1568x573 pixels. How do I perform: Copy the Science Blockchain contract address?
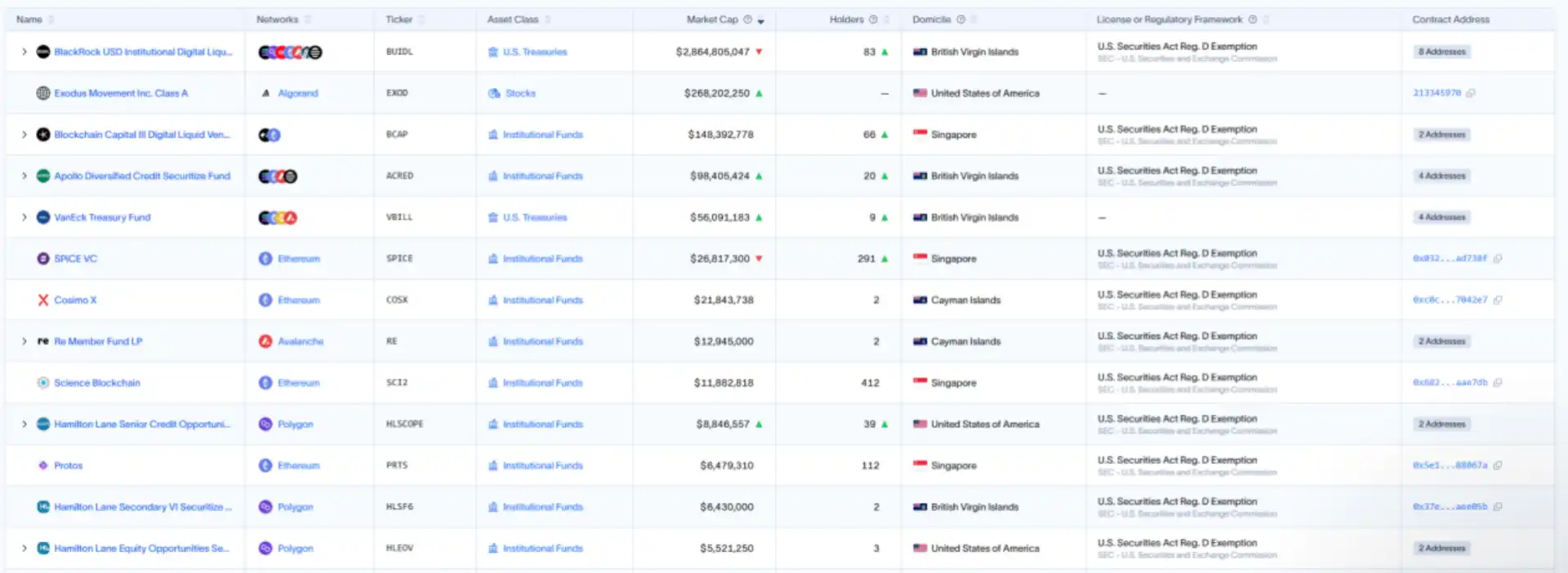pos(1498,383)
